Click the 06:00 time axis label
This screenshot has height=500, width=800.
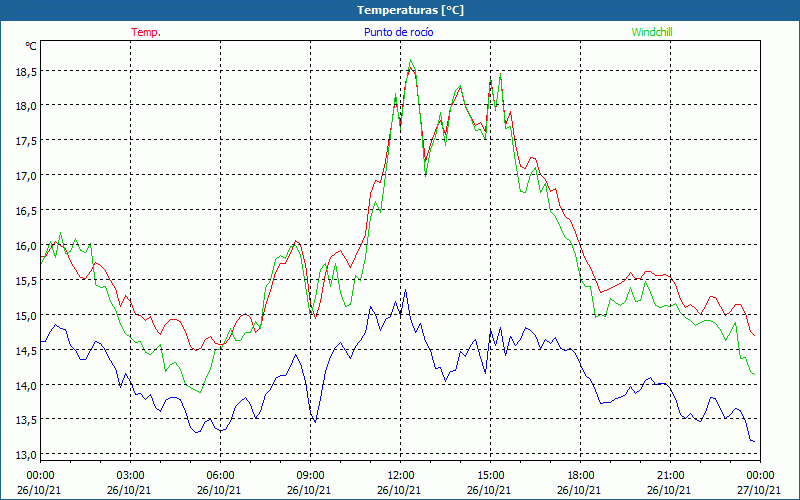[x=220, y=476]
